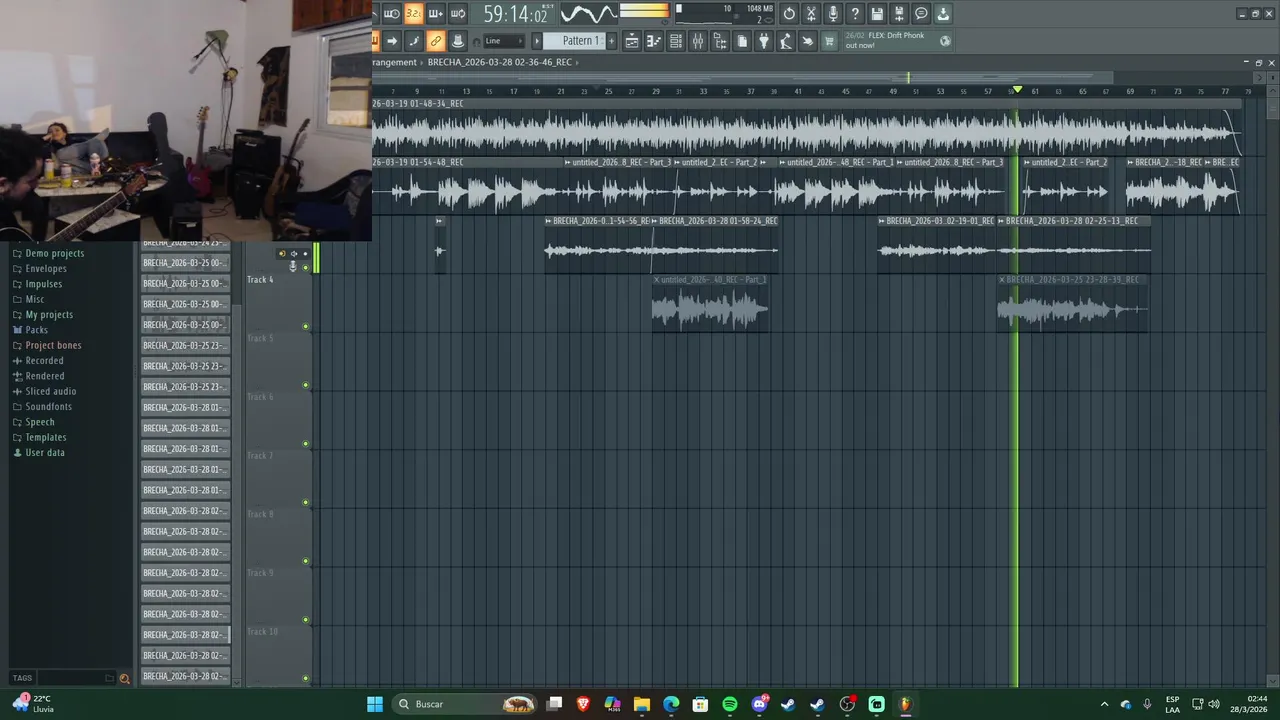Click the news globe icon
The width and height of the screenshot is (1280, 720).
[x=945, y=41]
